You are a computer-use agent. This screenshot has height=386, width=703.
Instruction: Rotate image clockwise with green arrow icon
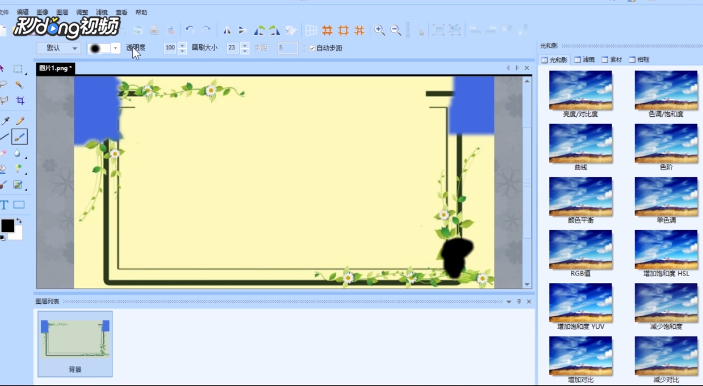pos(274,30)
